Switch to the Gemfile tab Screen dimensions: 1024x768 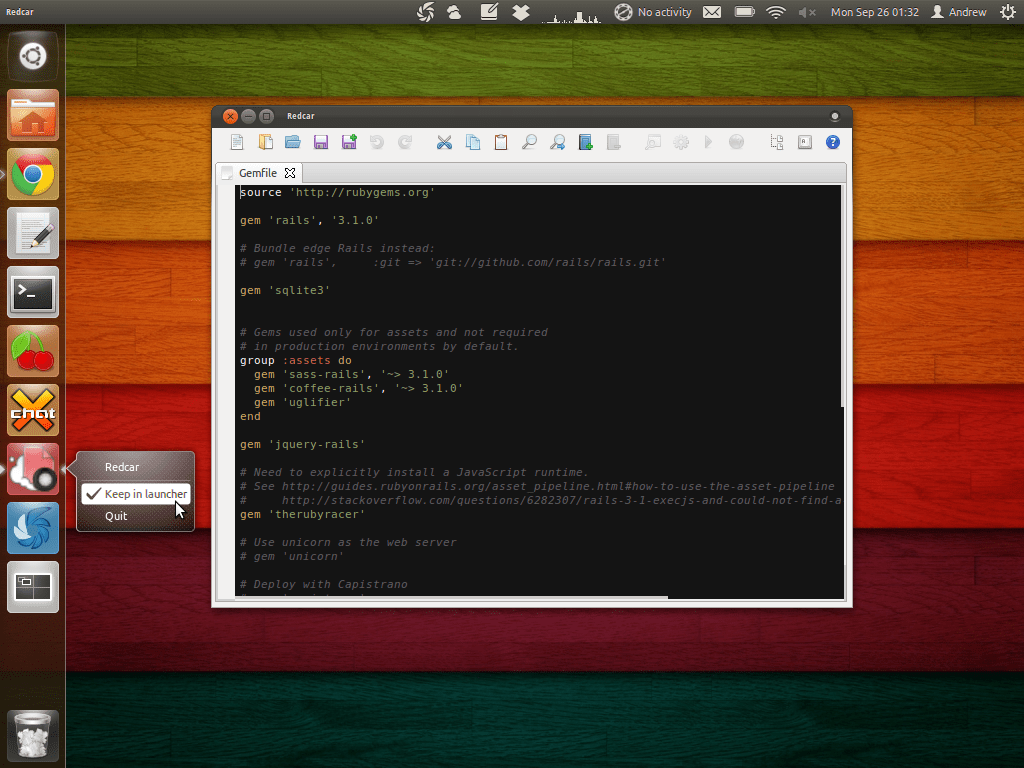coord(258,172)
